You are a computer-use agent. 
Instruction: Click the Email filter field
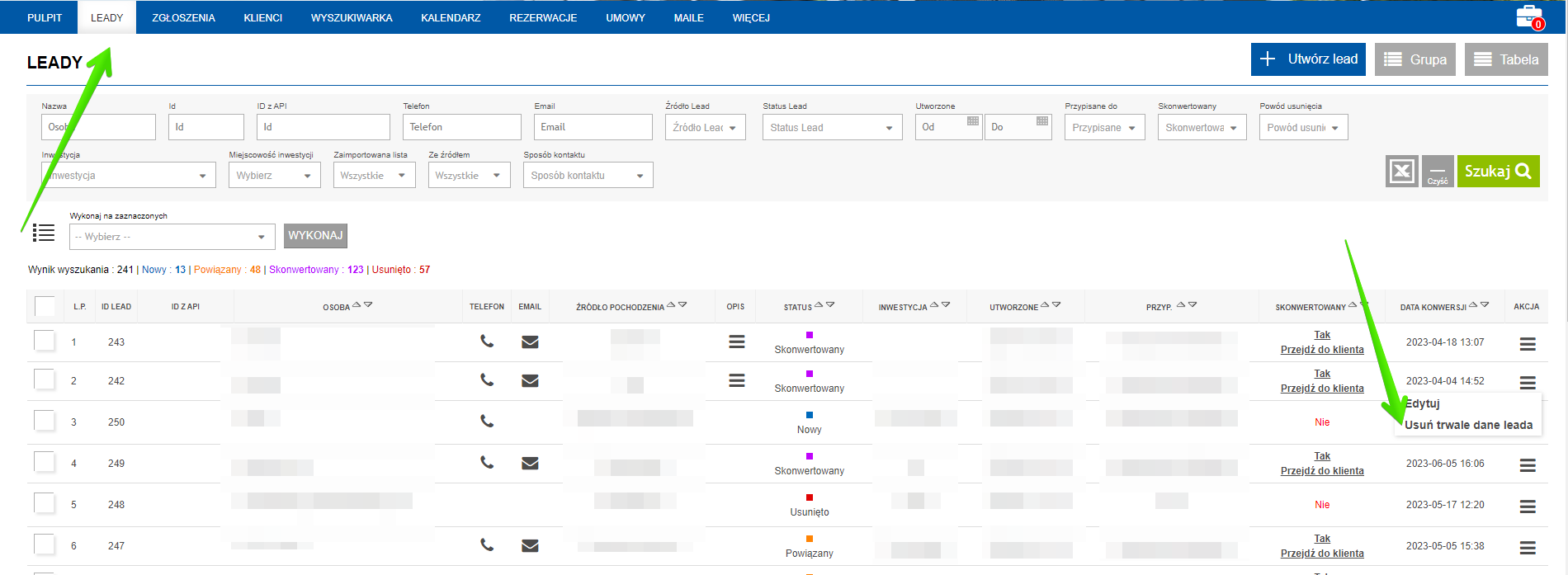pos(593,127)
